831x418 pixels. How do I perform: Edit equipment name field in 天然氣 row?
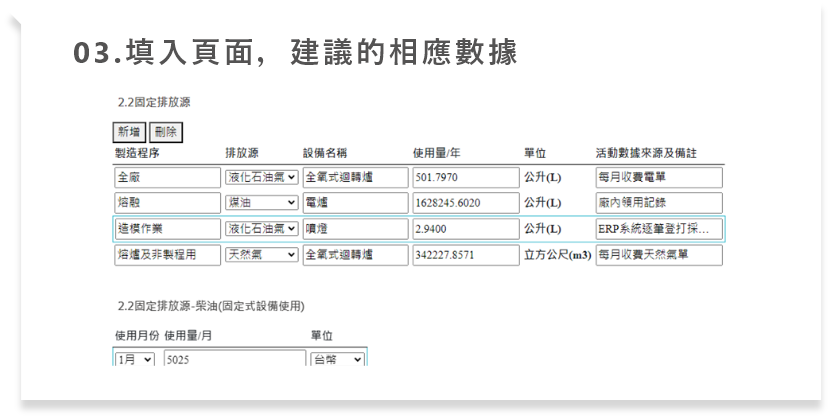(356, 255)
